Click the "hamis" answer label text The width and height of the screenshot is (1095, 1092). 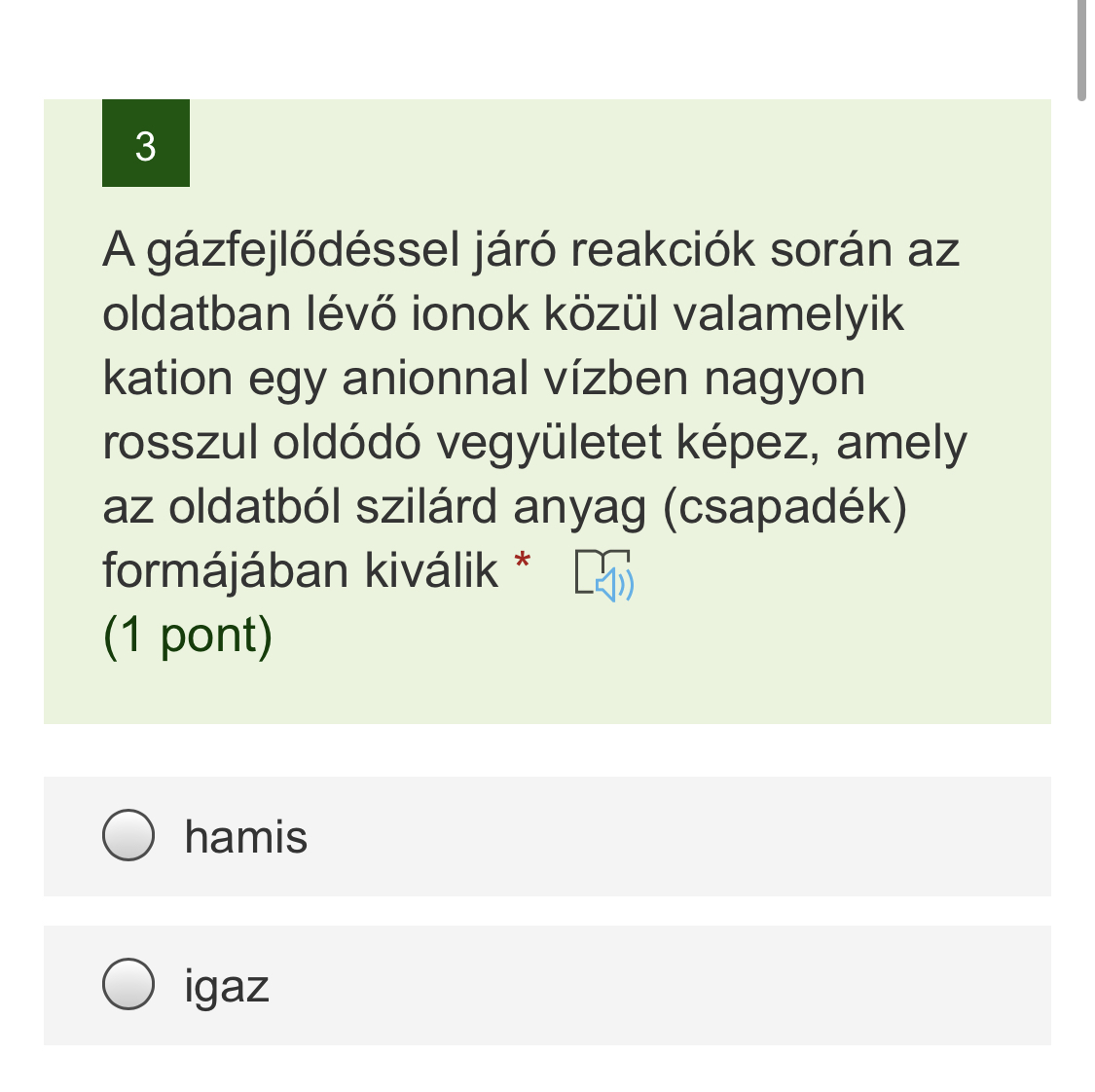(245, 837)
